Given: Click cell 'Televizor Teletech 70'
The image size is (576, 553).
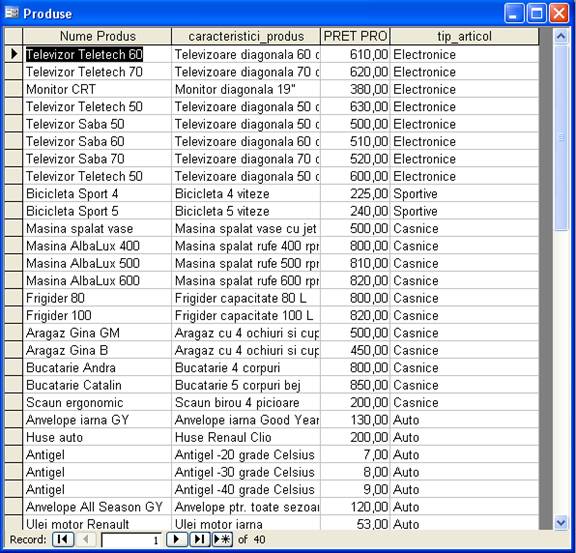Looking at the screenshot, I should pyautogui.click(x=97, y=72).
